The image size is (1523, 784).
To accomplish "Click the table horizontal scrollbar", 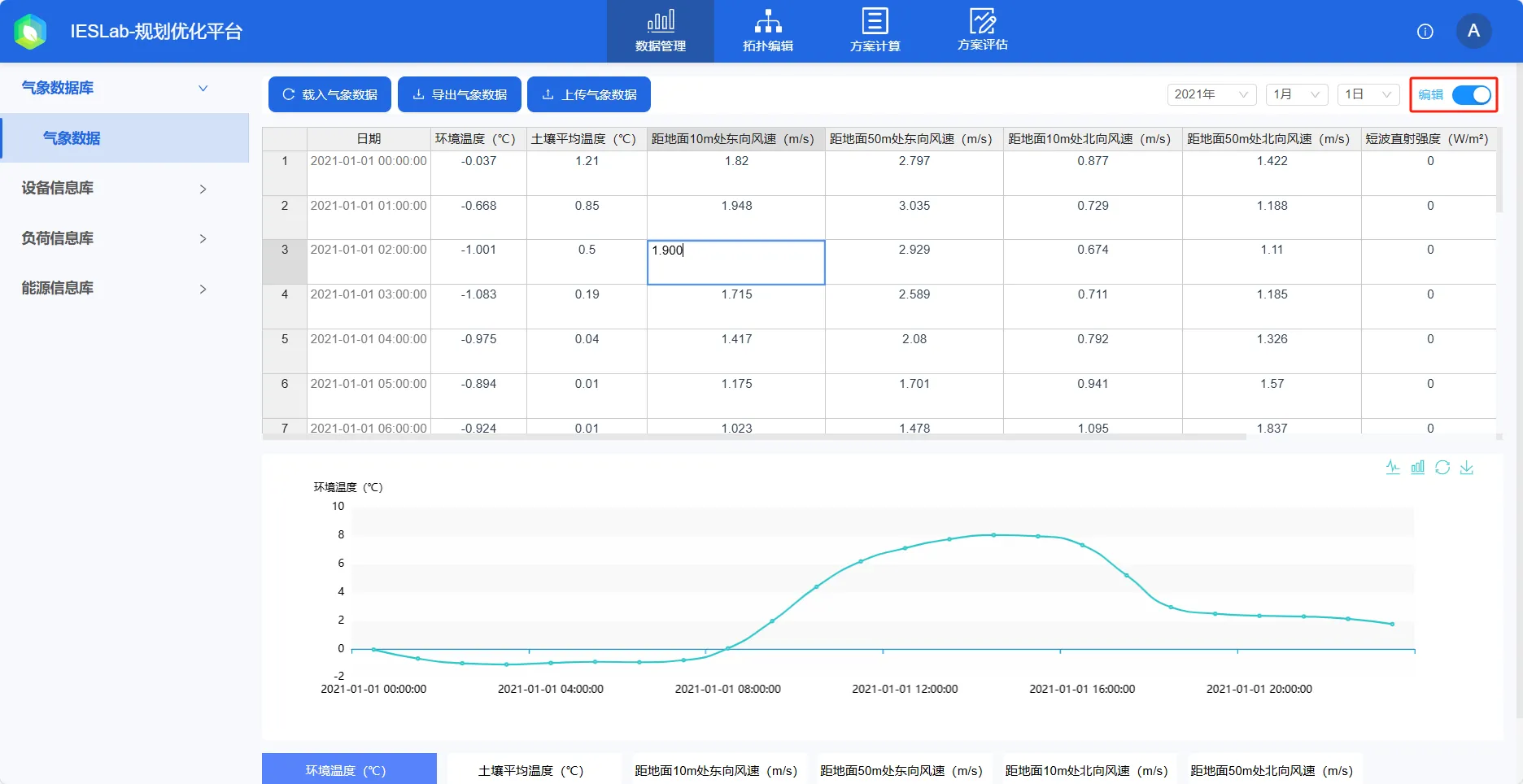I will tap(754, 437).
